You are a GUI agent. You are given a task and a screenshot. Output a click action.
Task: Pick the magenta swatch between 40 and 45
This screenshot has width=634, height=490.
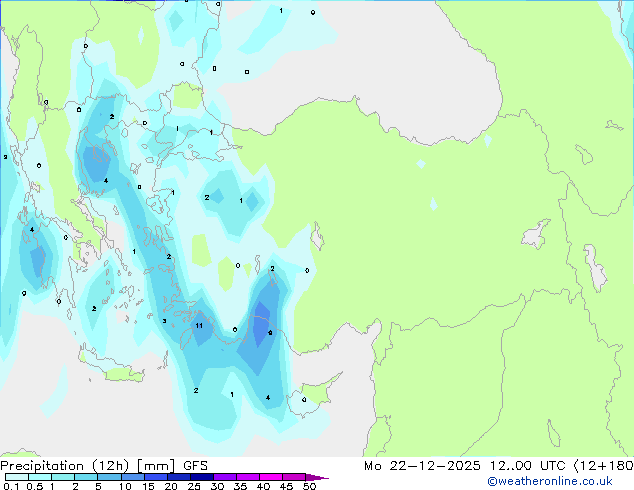tap(271, 477)
